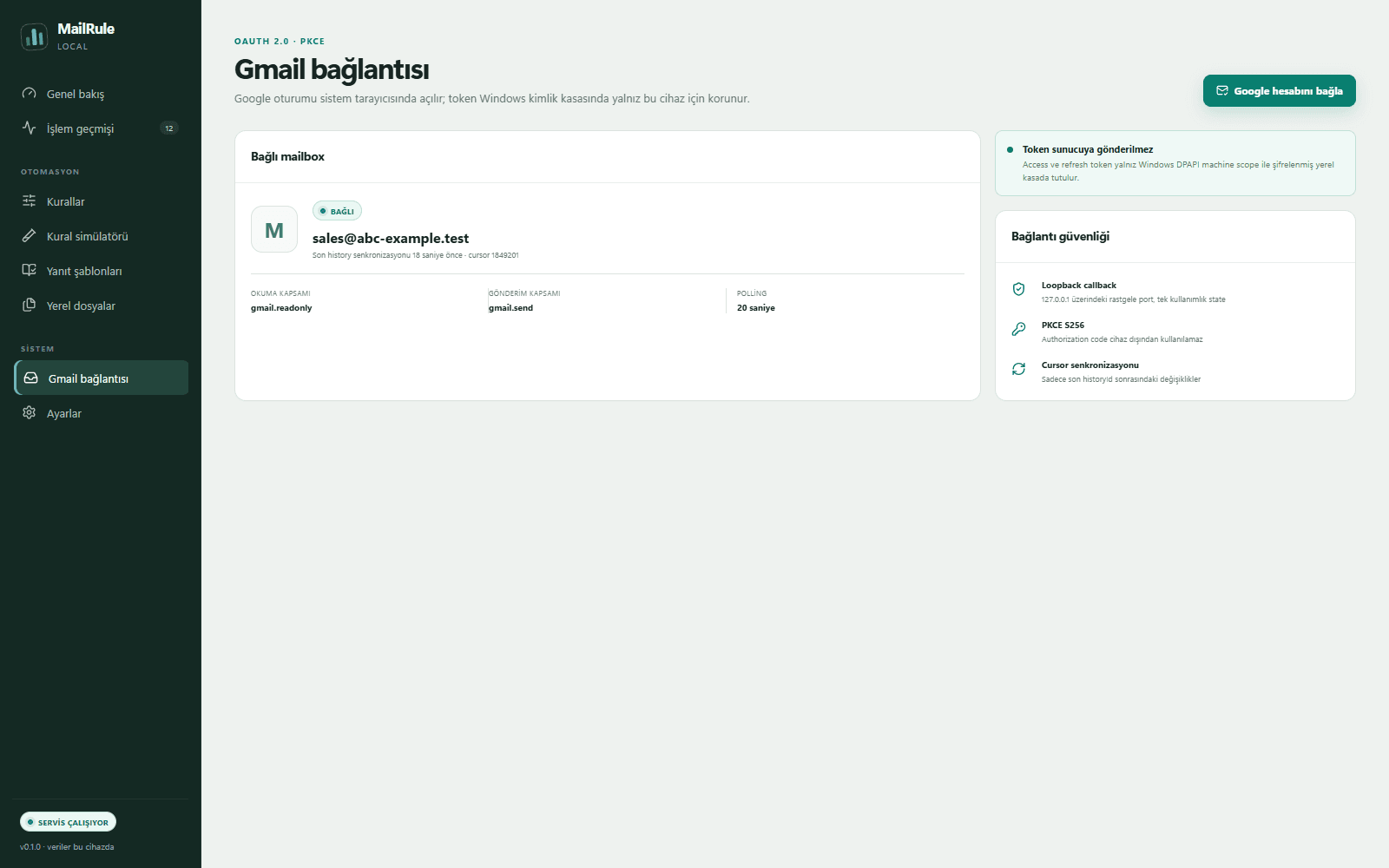The height and width of the screenshot is (868, 1389).
Task: Open the Genel bakış gauge icon
Action: (29, 94)
